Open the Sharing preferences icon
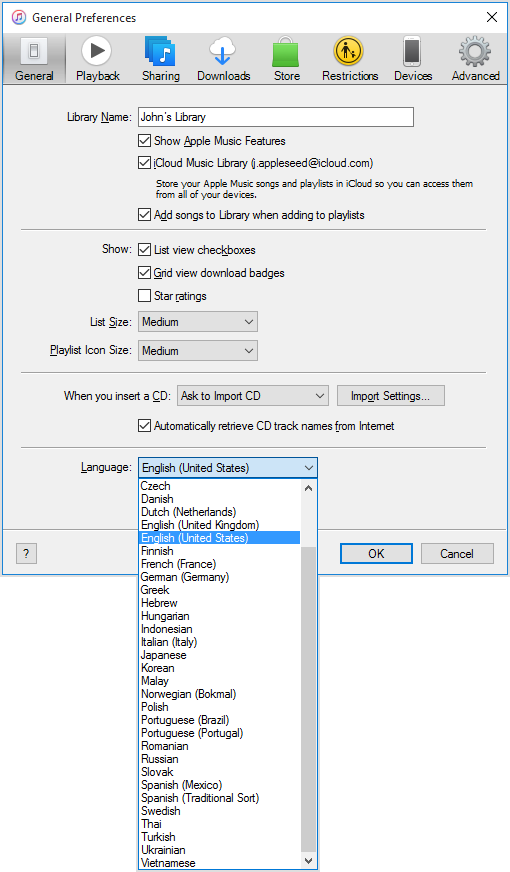This screenshot has height=872, width=510. (x=160, y=51)
